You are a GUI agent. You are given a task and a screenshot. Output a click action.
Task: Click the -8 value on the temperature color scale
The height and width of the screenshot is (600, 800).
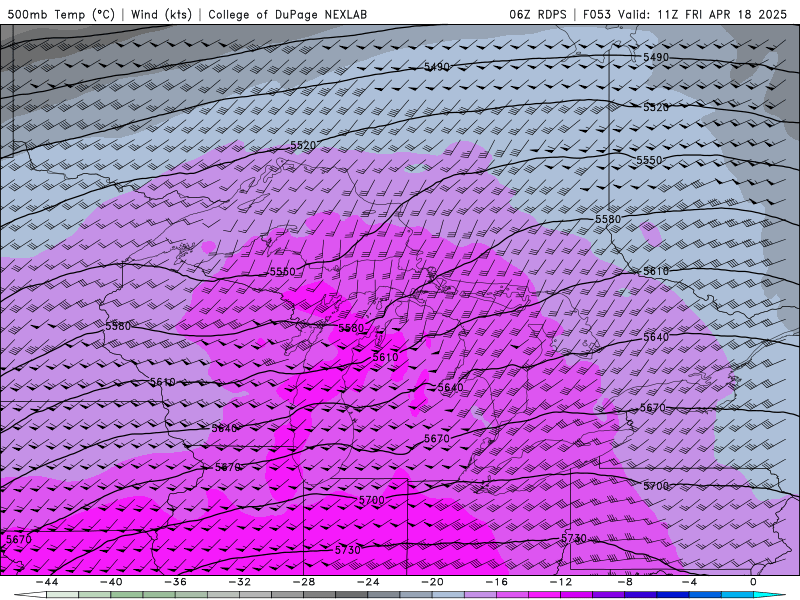point(625,582)
